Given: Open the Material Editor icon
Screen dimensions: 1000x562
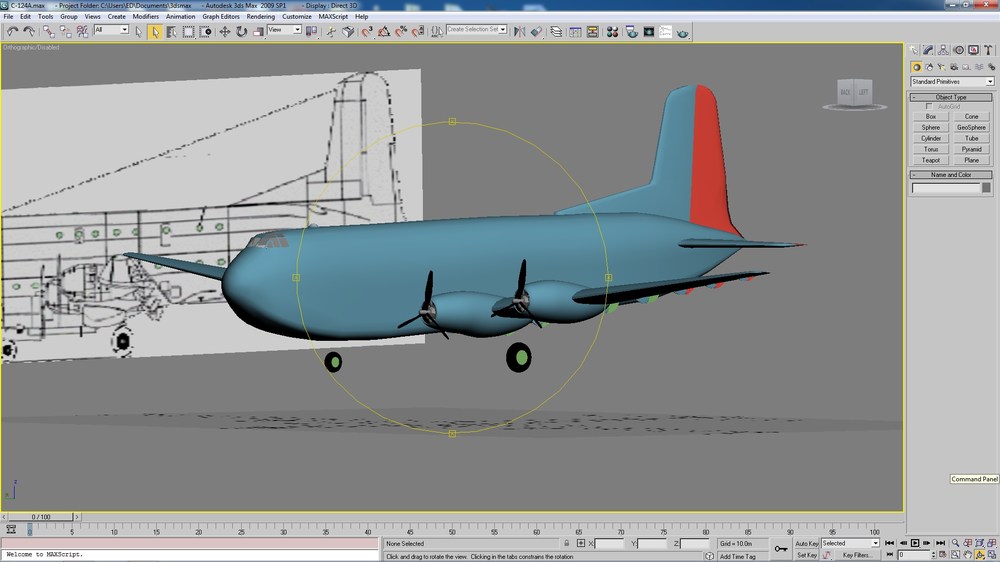Looking at the screenshot, I should [612, 31].
